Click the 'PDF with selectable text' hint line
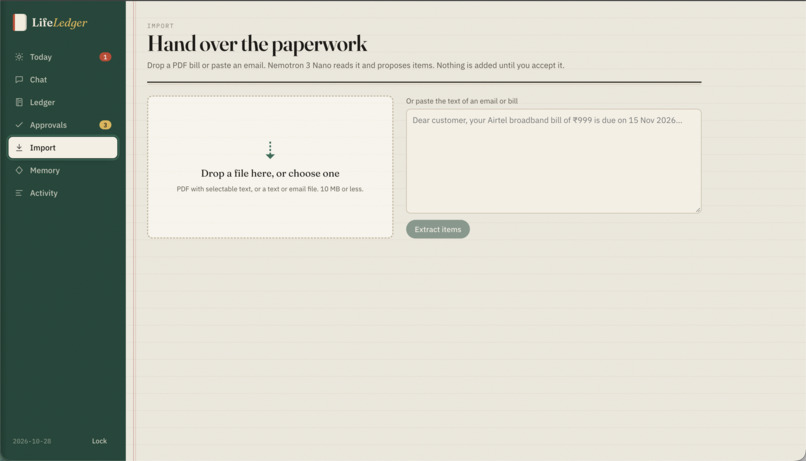Image resolution: width=806 pixels, height=461 pixels. [x=270, y=189]
